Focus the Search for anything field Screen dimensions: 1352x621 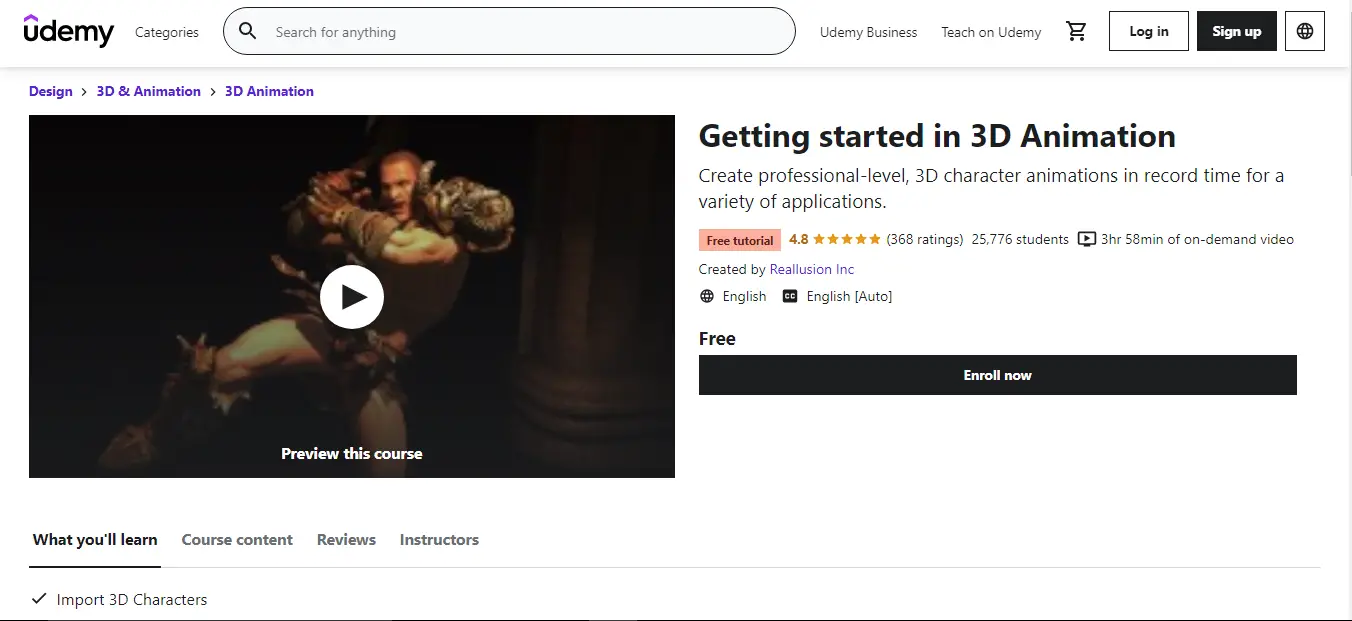pos(509,32)
